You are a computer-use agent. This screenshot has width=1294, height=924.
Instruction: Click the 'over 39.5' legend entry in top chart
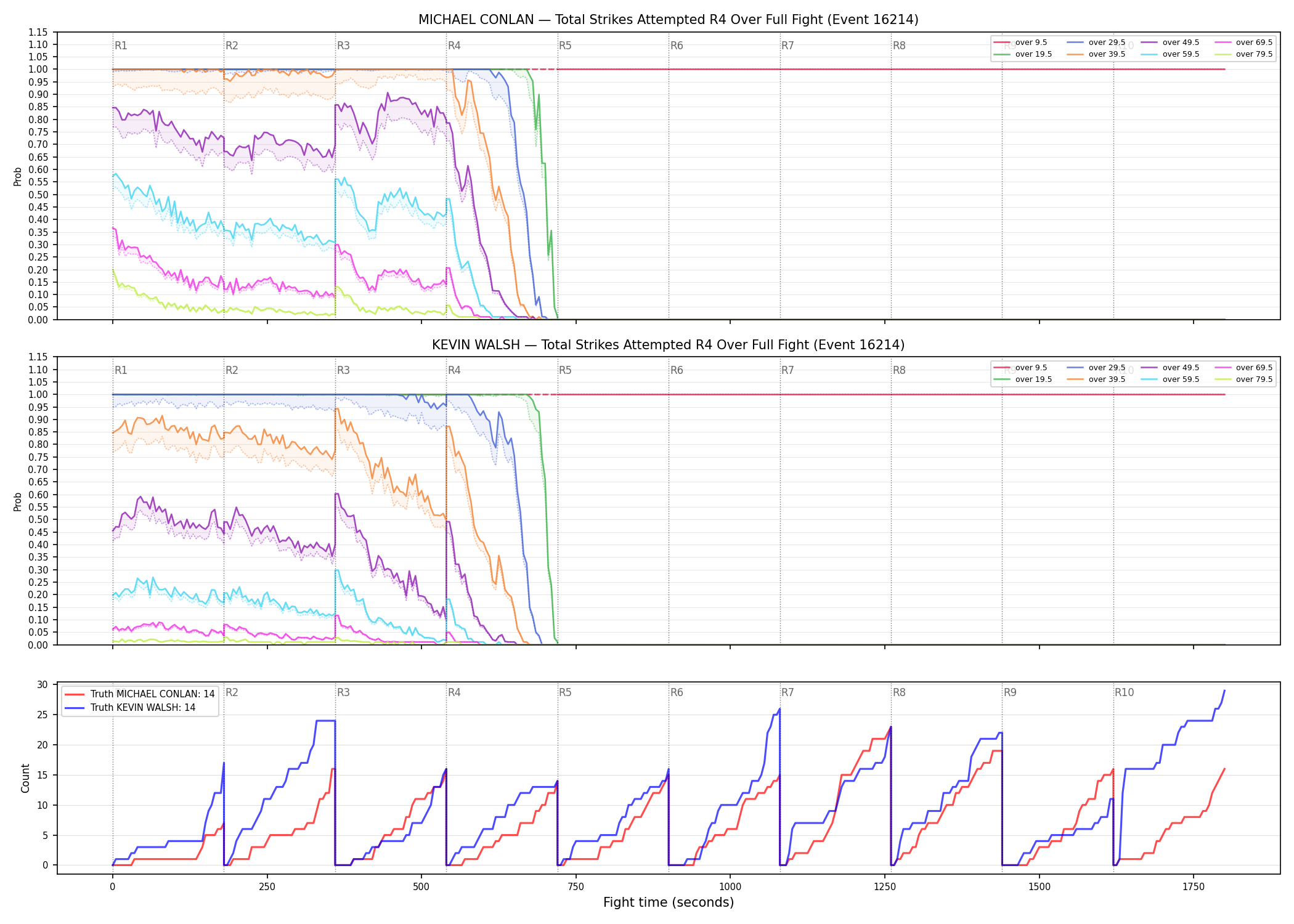point(1096,54)
